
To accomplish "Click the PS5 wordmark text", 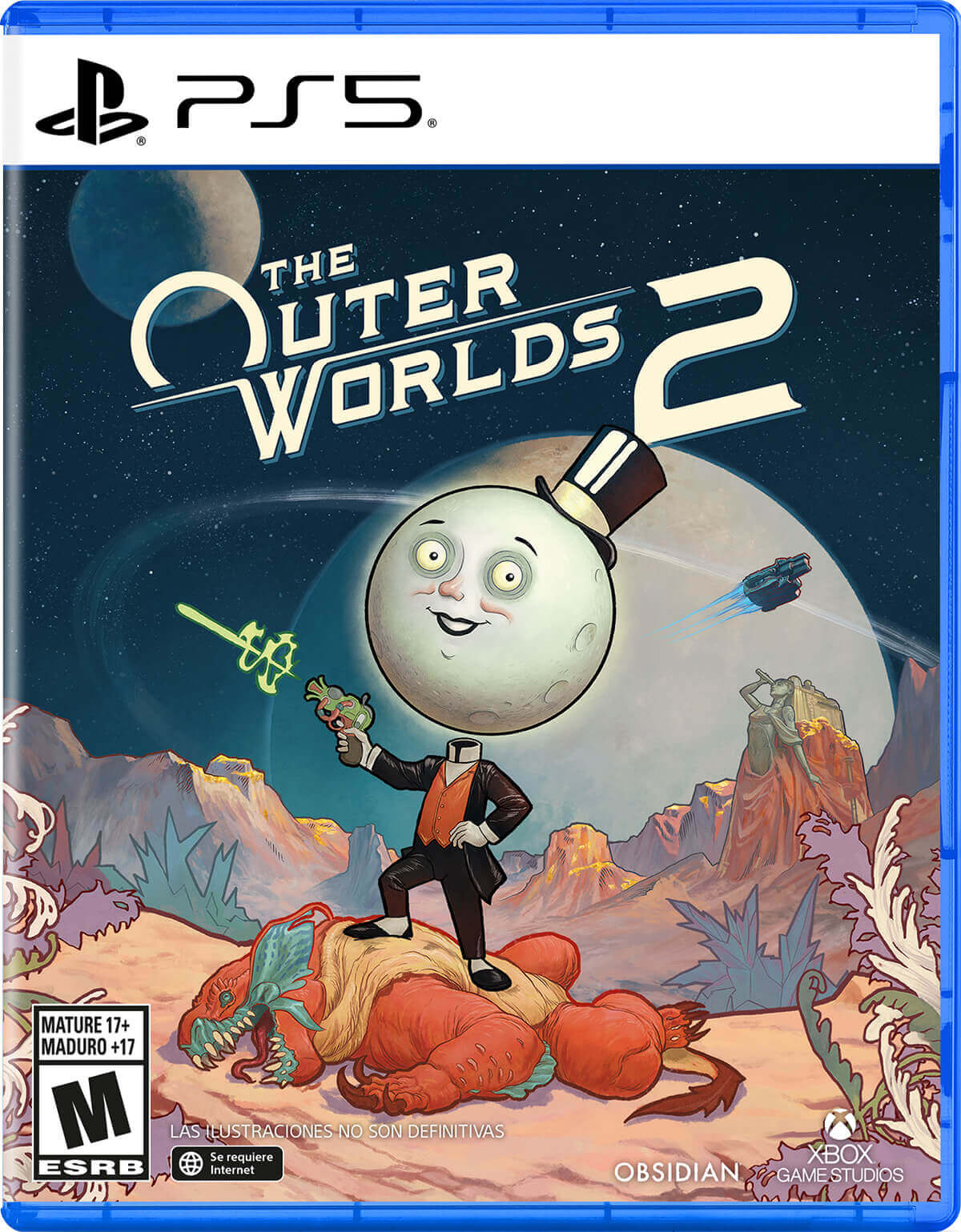I will tap(300, 101).
